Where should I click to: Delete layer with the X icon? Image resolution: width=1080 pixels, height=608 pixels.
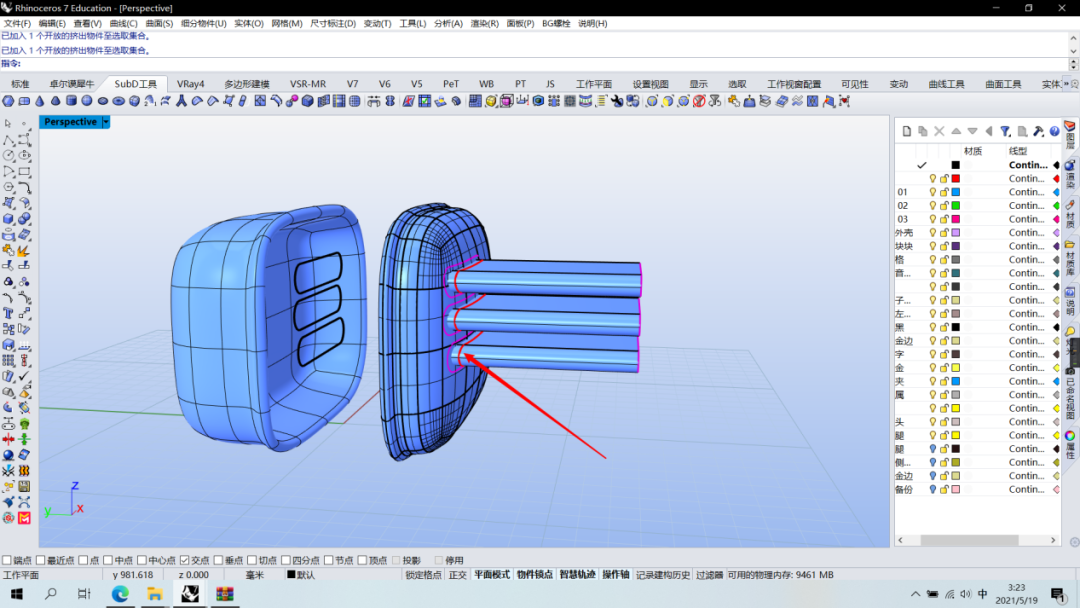coord(939,132)
